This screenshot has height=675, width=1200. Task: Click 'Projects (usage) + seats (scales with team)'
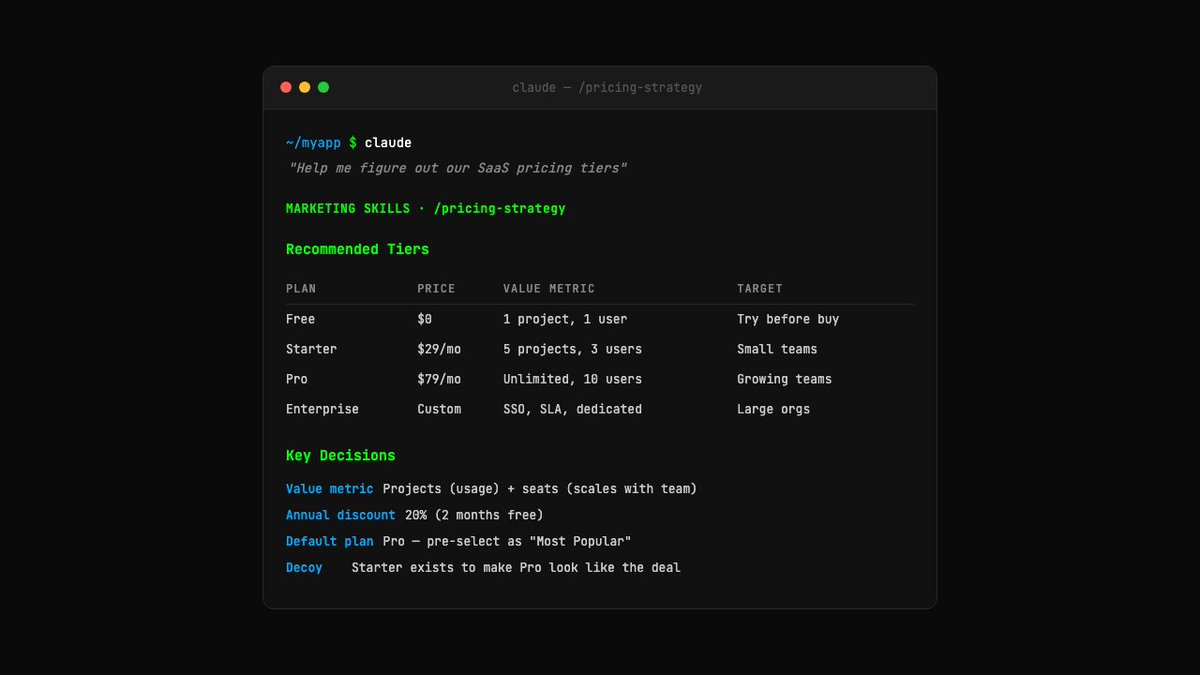click(540, 489)
